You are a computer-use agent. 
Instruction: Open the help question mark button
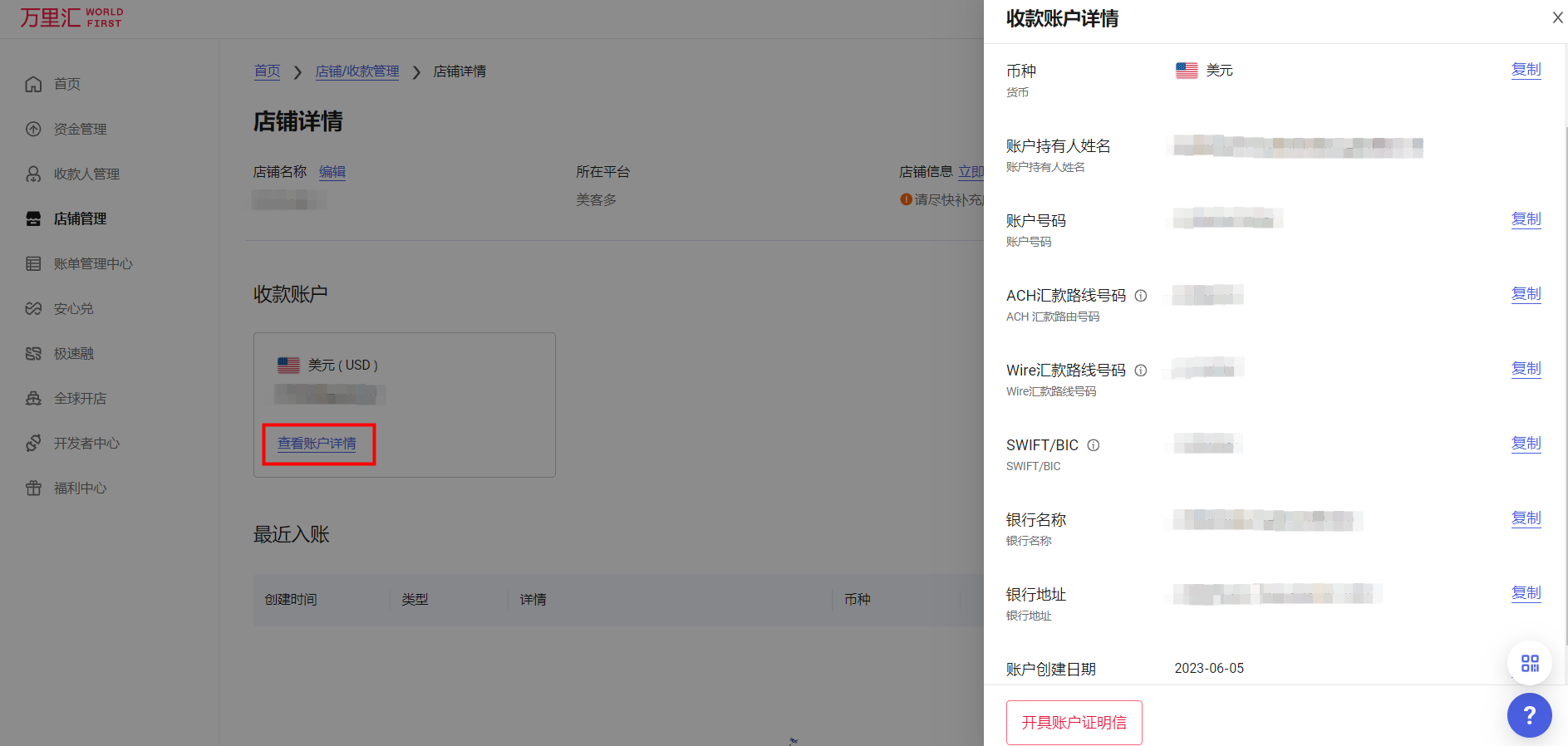point(1529,714)
